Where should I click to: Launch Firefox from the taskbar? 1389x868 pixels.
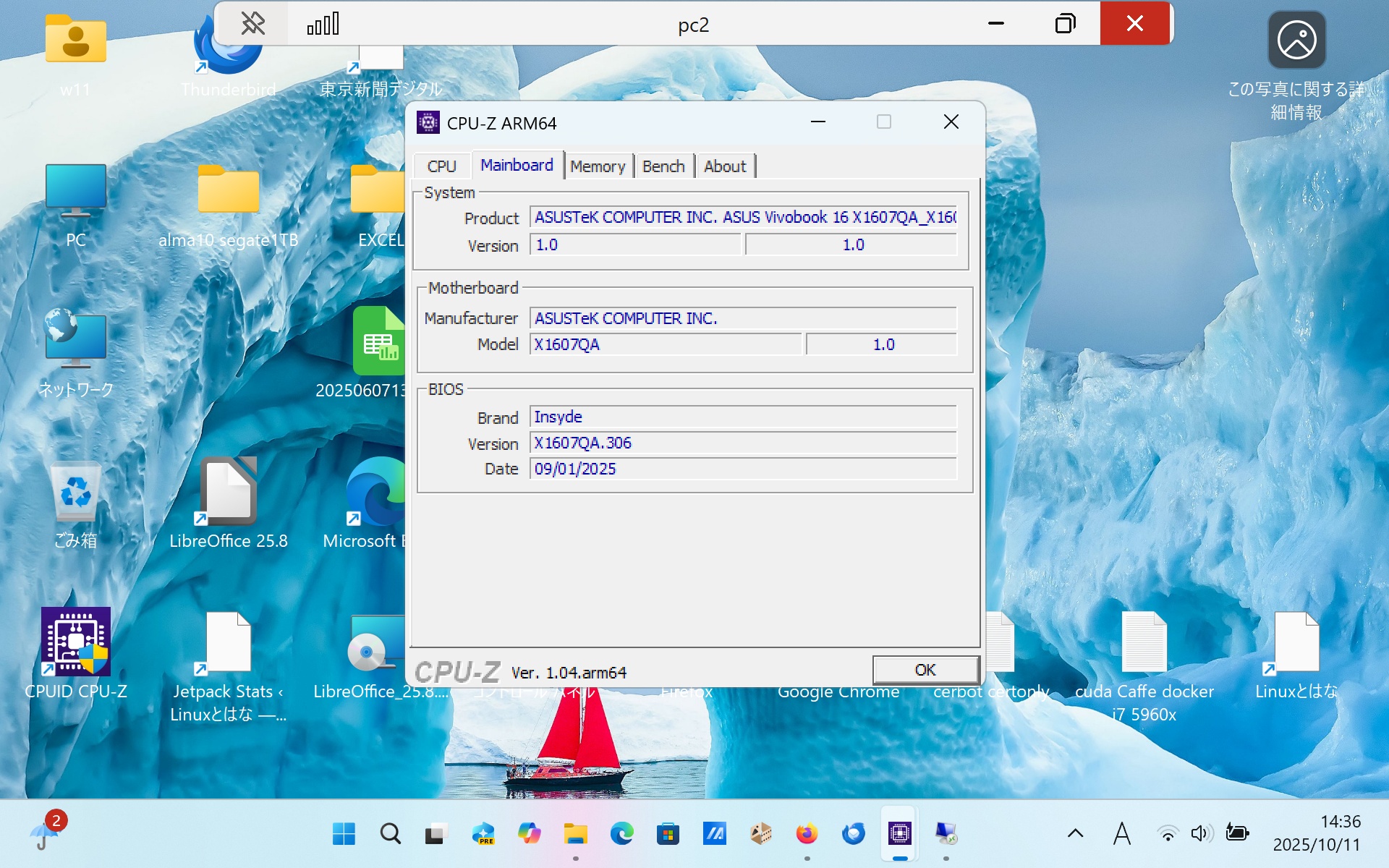coord(807,834)
